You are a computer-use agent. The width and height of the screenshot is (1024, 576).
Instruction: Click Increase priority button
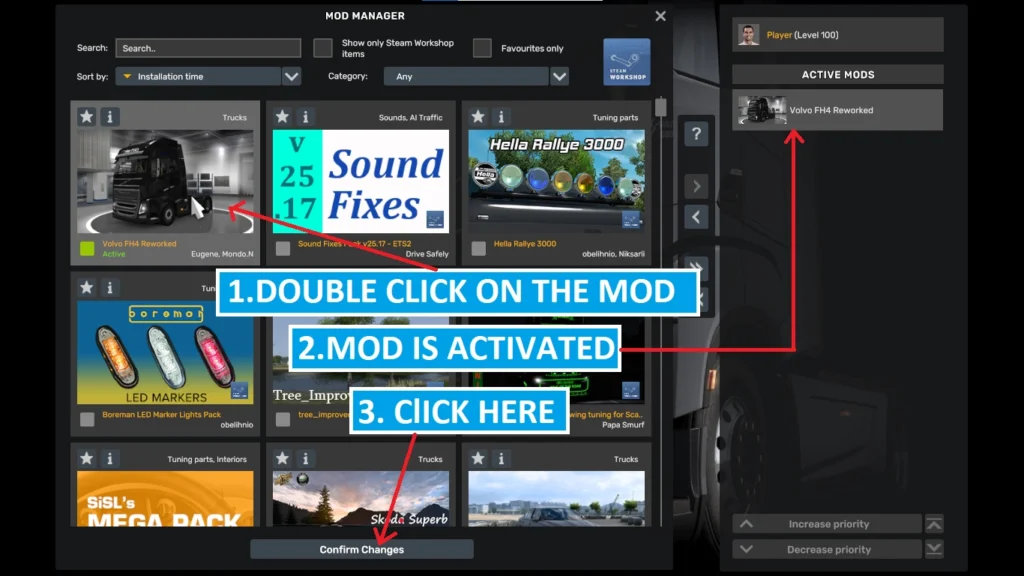tap(827, 524)
